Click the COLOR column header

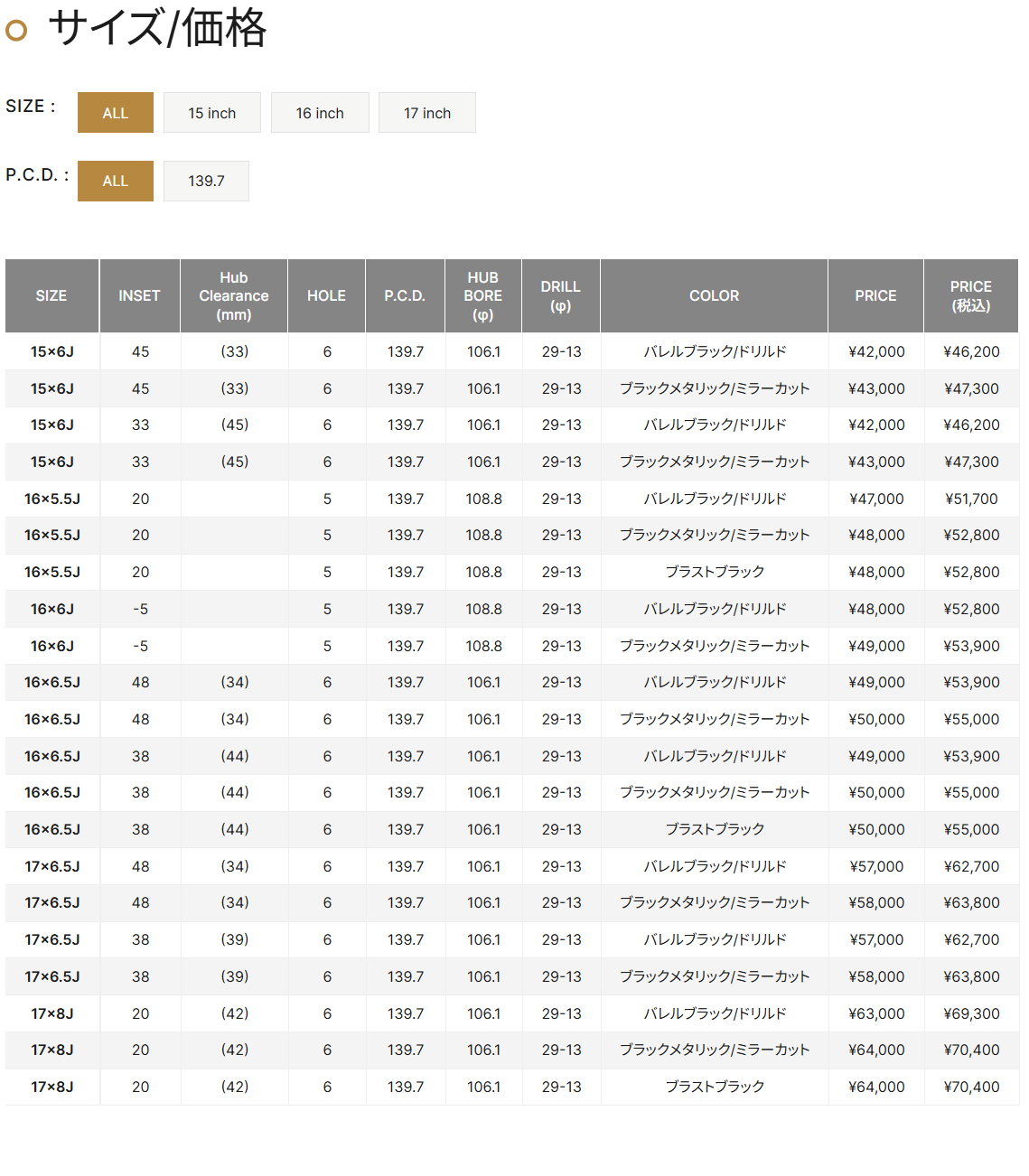[714, 296]
